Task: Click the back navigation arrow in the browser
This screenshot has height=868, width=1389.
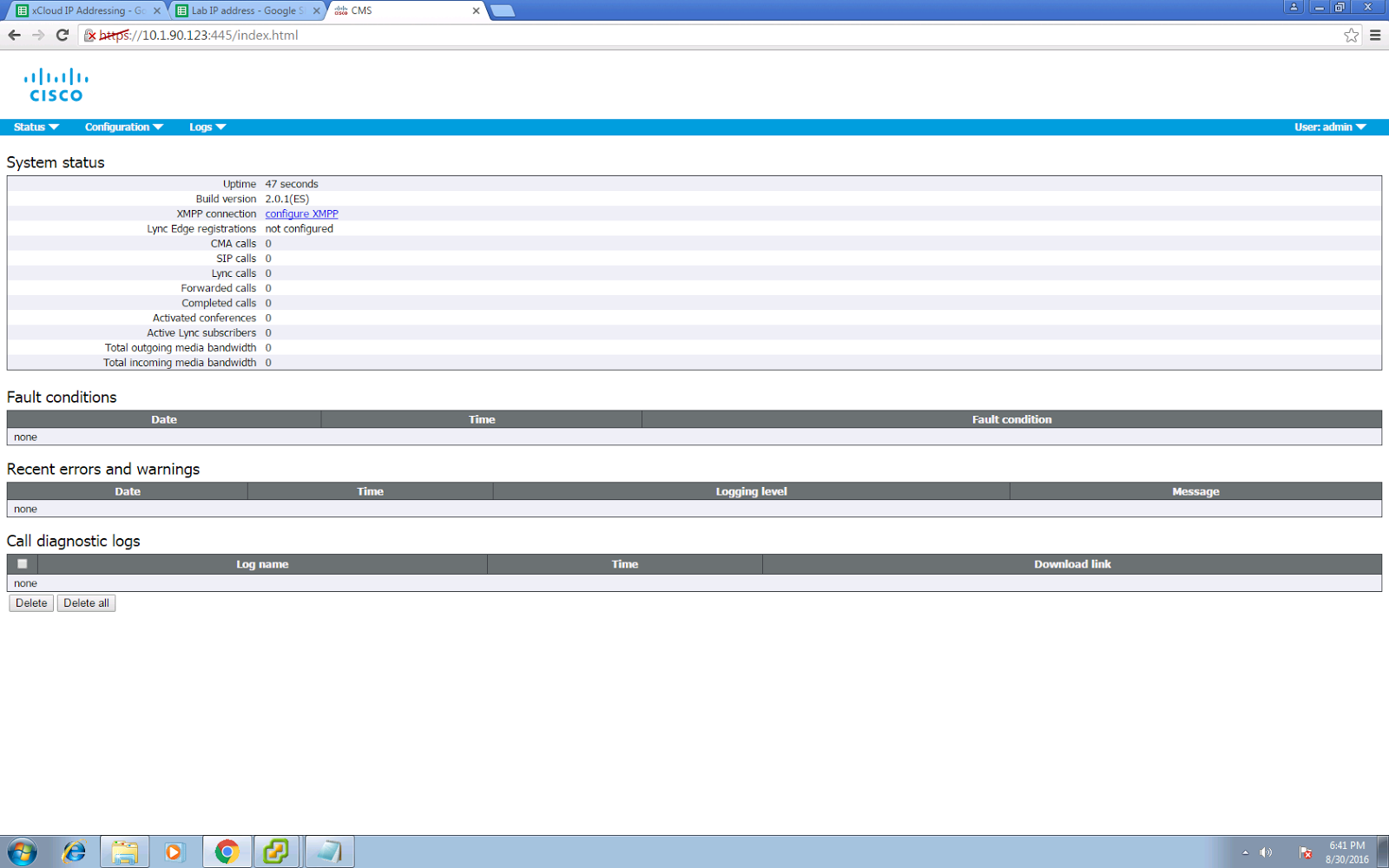Action: tap(15, 36)
